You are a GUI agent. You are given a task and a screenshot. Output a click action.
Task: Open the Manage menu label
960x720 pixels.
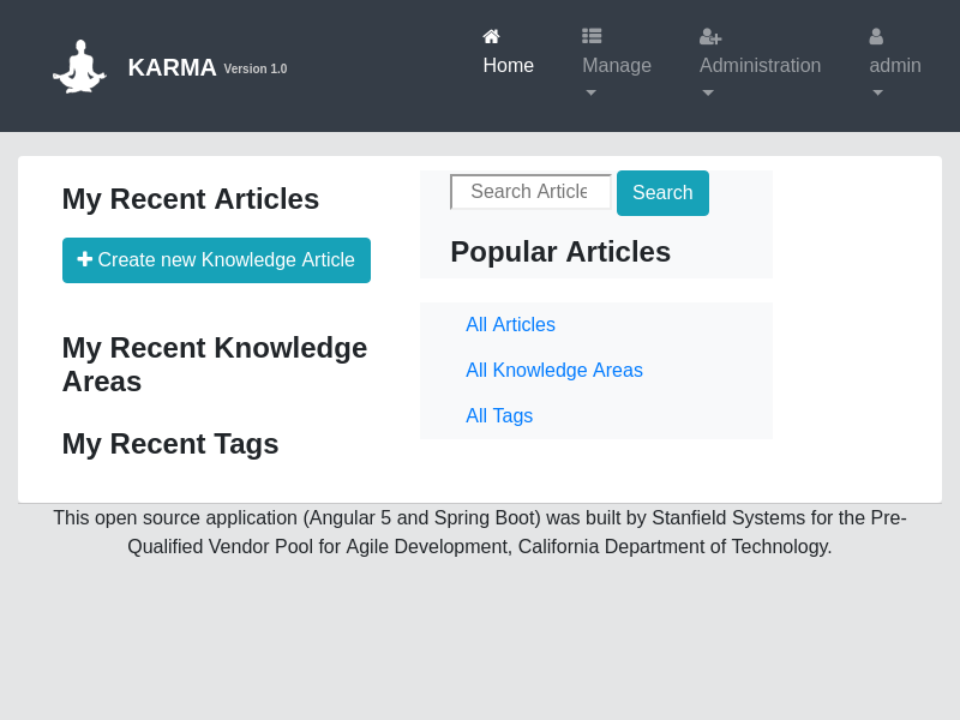click(617, 65)
